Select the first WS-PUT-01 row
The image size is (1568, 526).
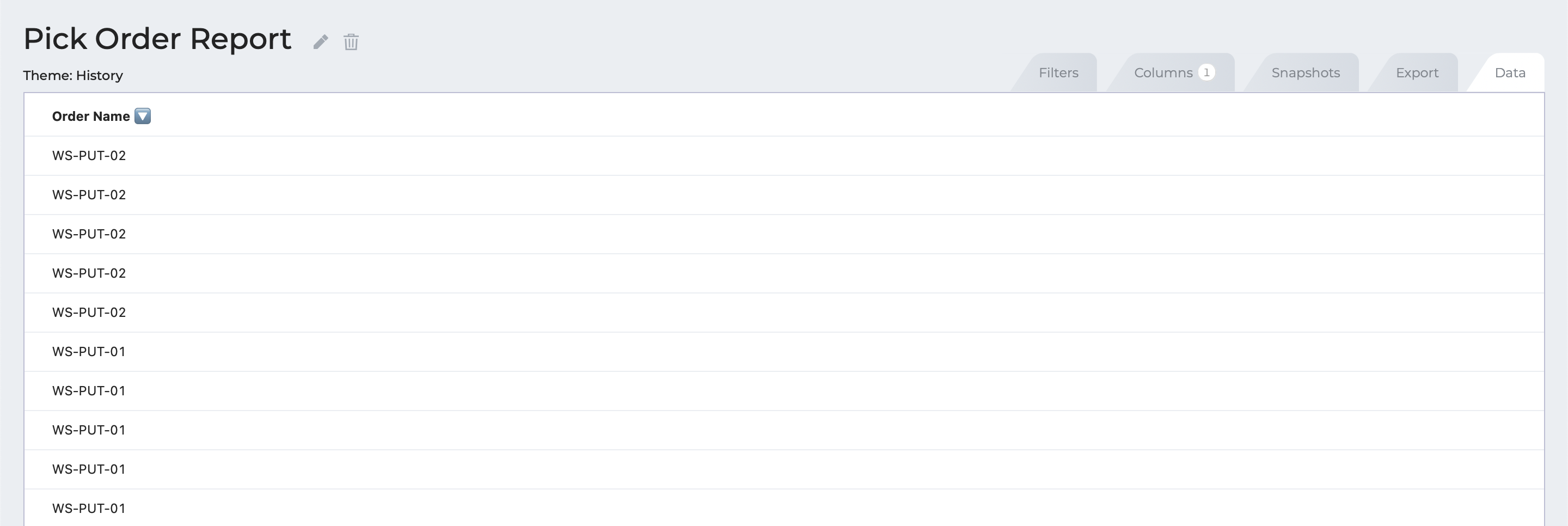pyautogui.click(x=784, y=352)
